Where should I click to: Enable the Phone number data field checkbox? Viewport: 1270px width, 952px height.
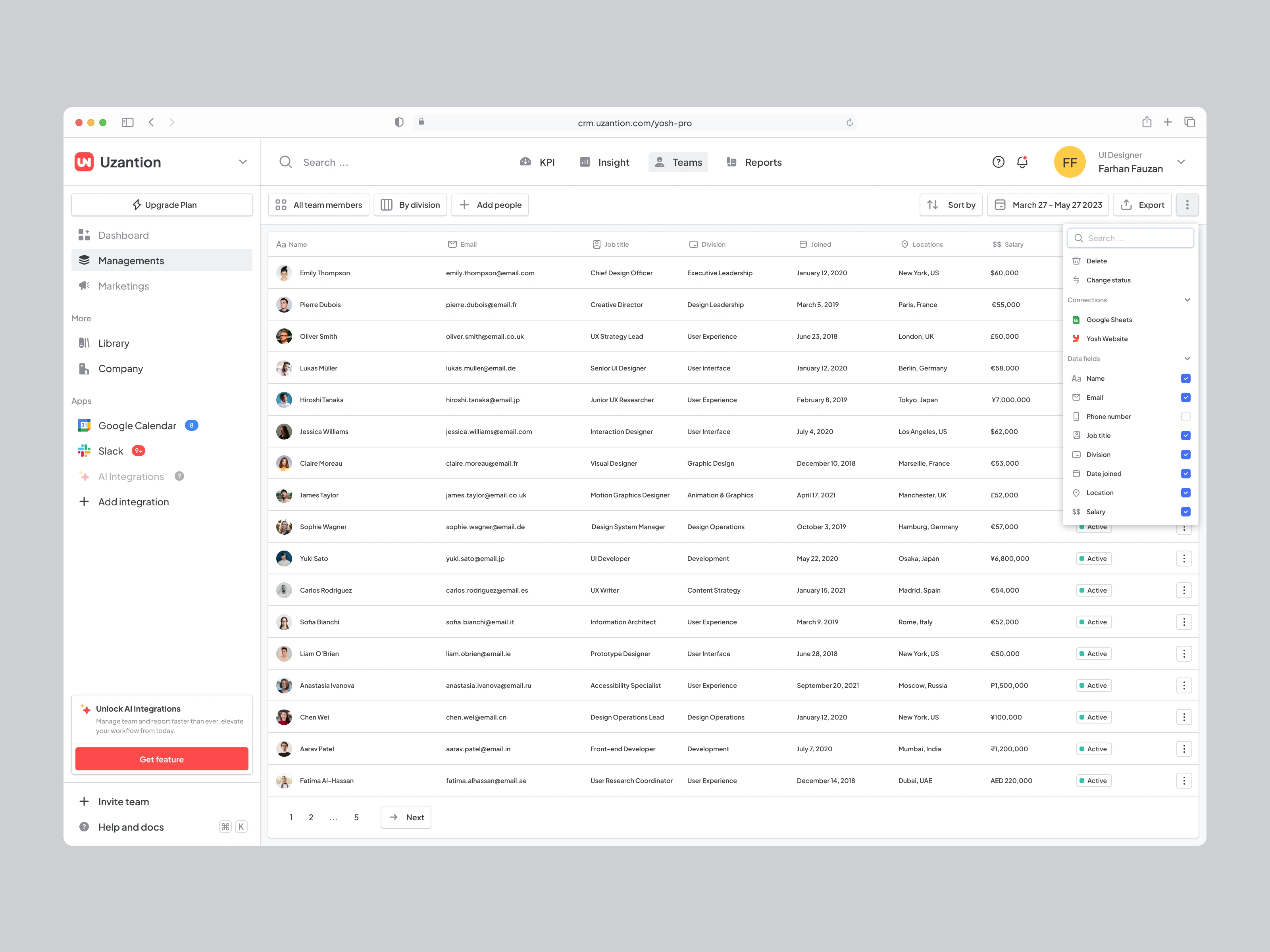[1185, 416]
